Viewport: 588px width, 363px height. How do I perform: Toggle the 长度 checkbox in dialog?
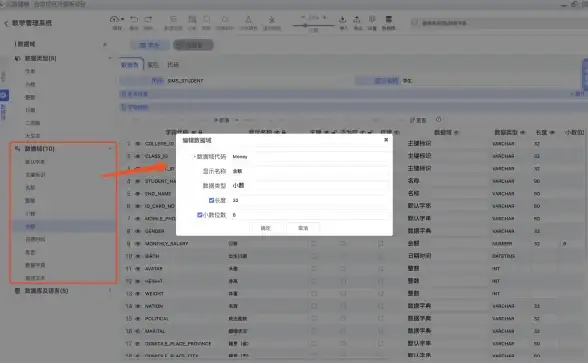click(x=211, y=200)
